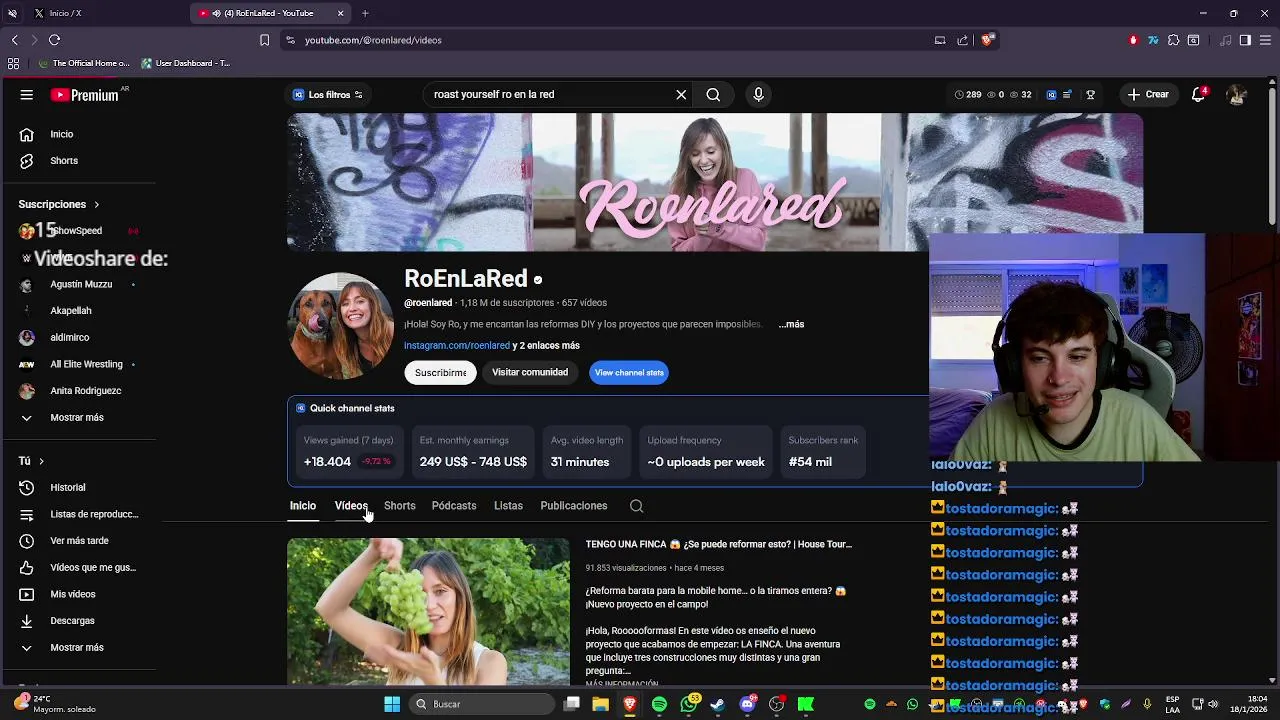The width and height of the screenshot is (1280, 720).
Task: Play the featured grapes thumbnail video
Action: (x=428, y=612)
